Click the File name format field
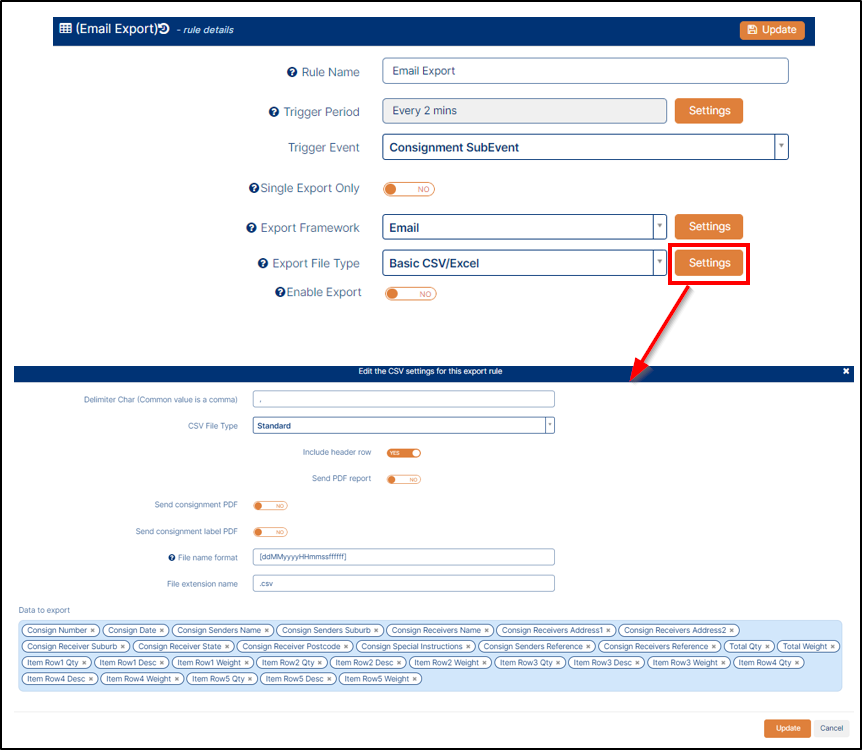The width and height of the screenshot is (862, 750). 404,556
